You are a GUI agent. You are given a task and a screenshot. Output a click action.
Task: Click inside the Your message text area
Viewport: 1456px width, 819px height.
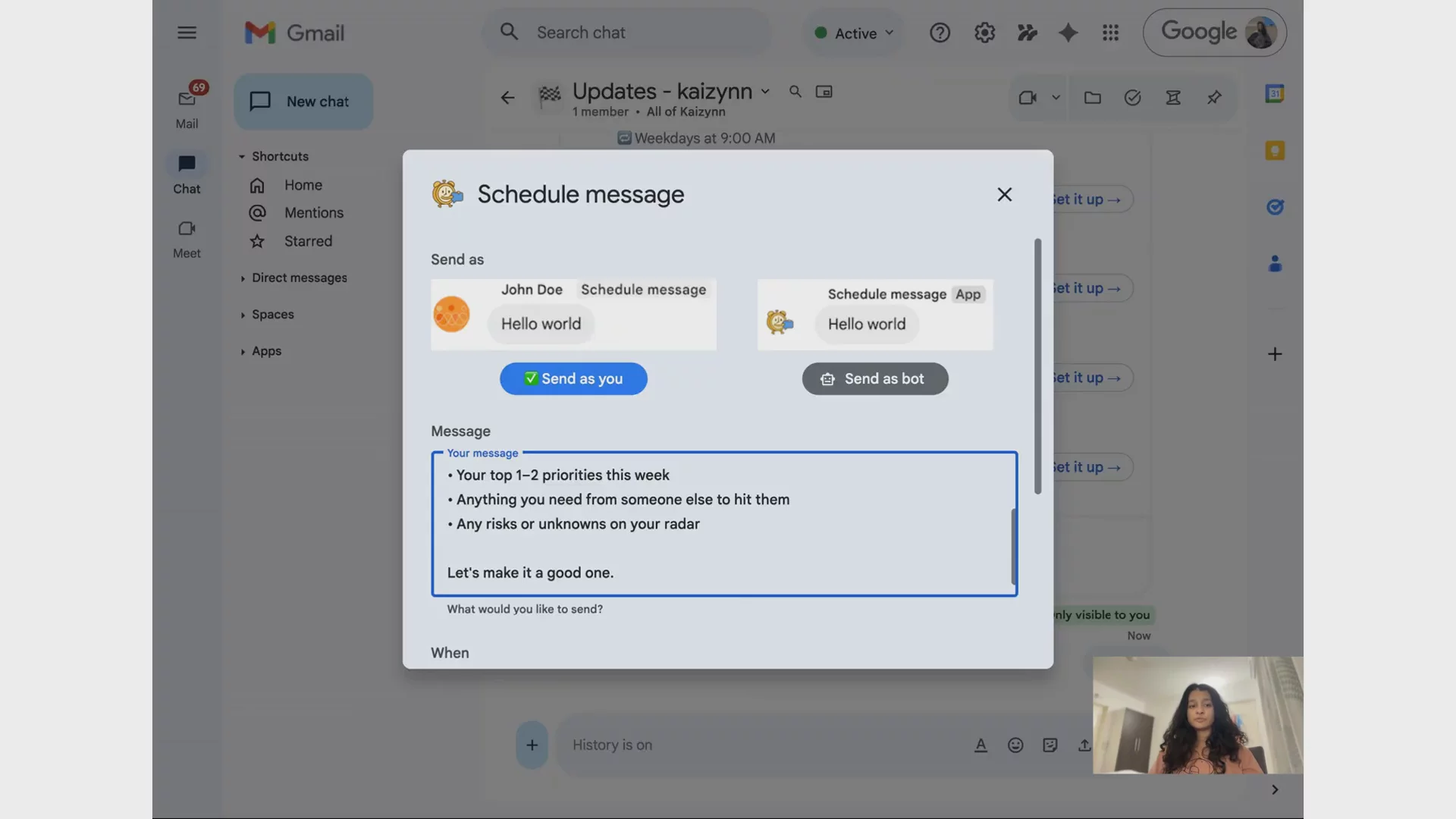pos(724,524)
